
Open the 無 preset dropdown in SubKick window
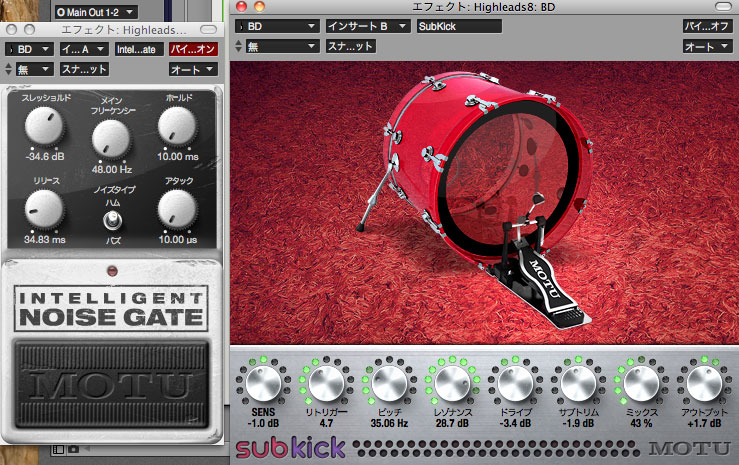pos(282,46)
